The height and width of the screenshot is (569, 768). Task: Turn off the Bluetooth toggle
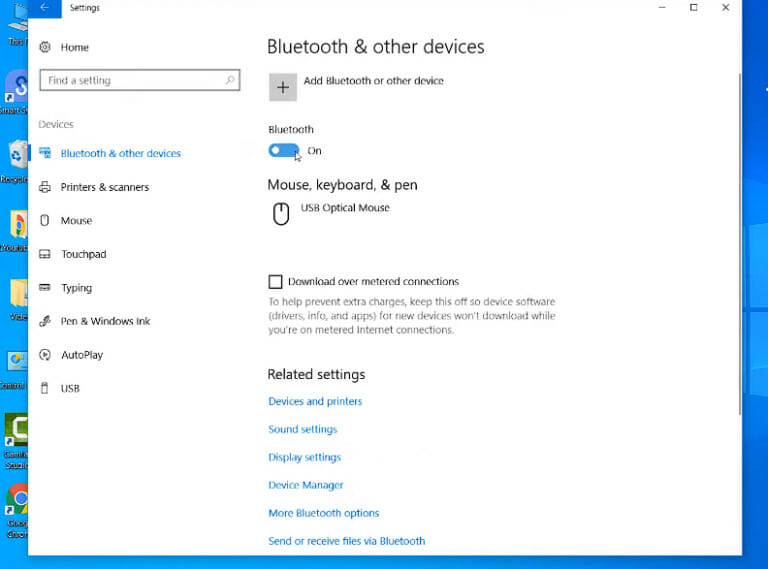point(284,150)
